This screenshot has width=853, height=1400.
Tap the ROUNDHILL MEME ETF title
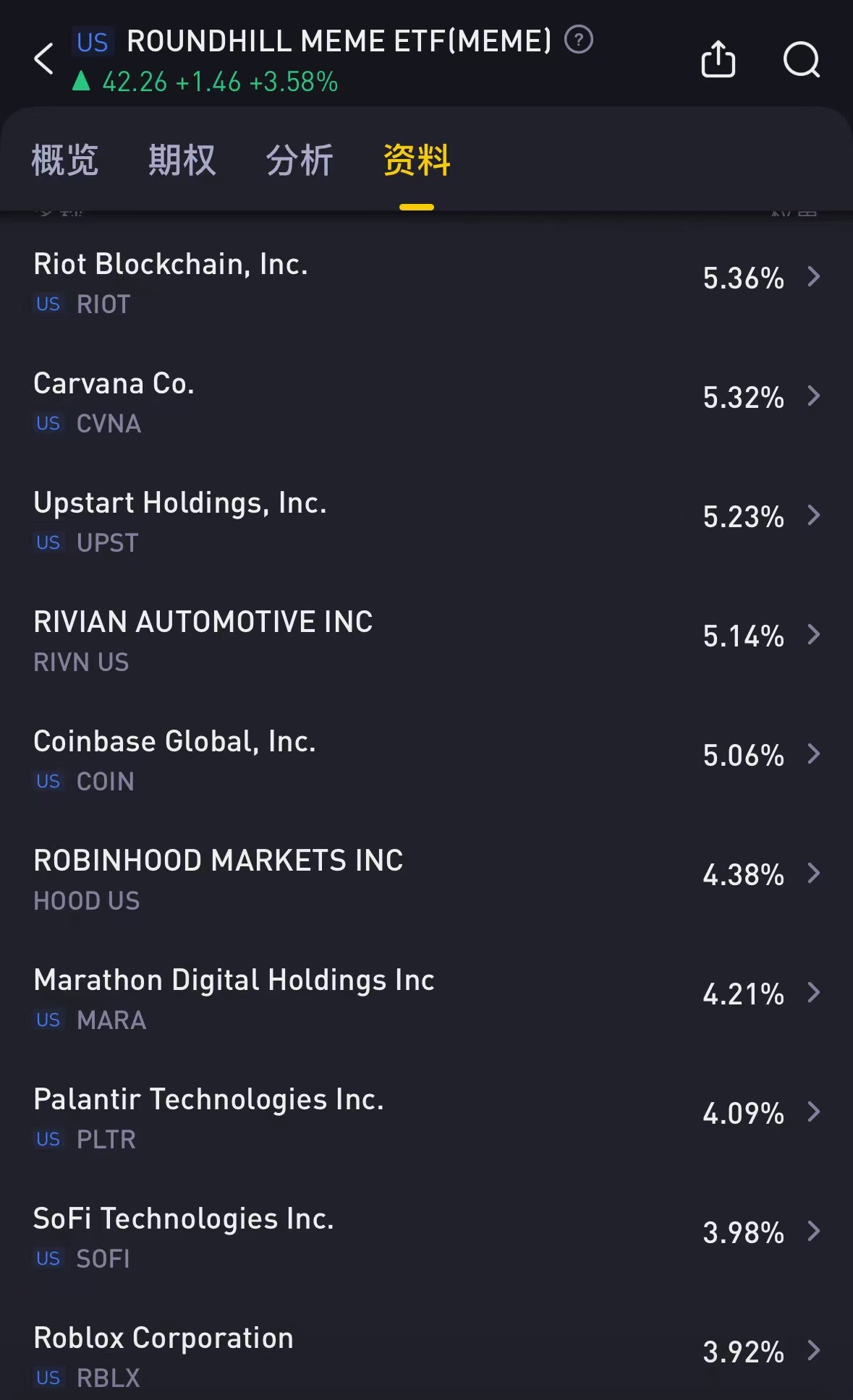[x=339, y=41]
